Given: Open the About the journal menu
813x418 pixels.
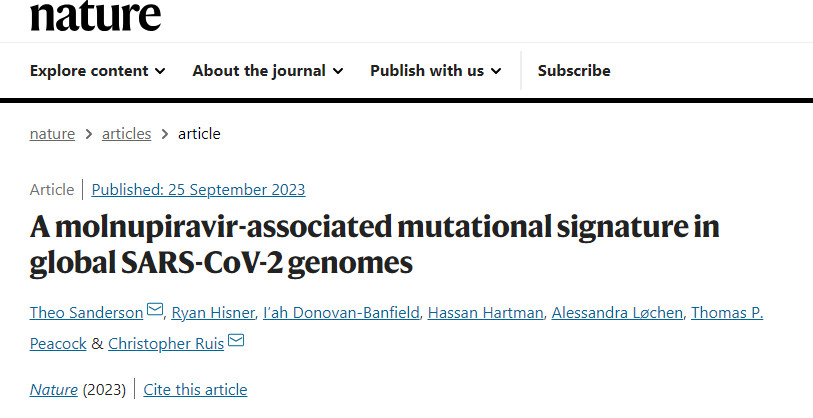Looking at the screenshot, I should coord(259,71).
